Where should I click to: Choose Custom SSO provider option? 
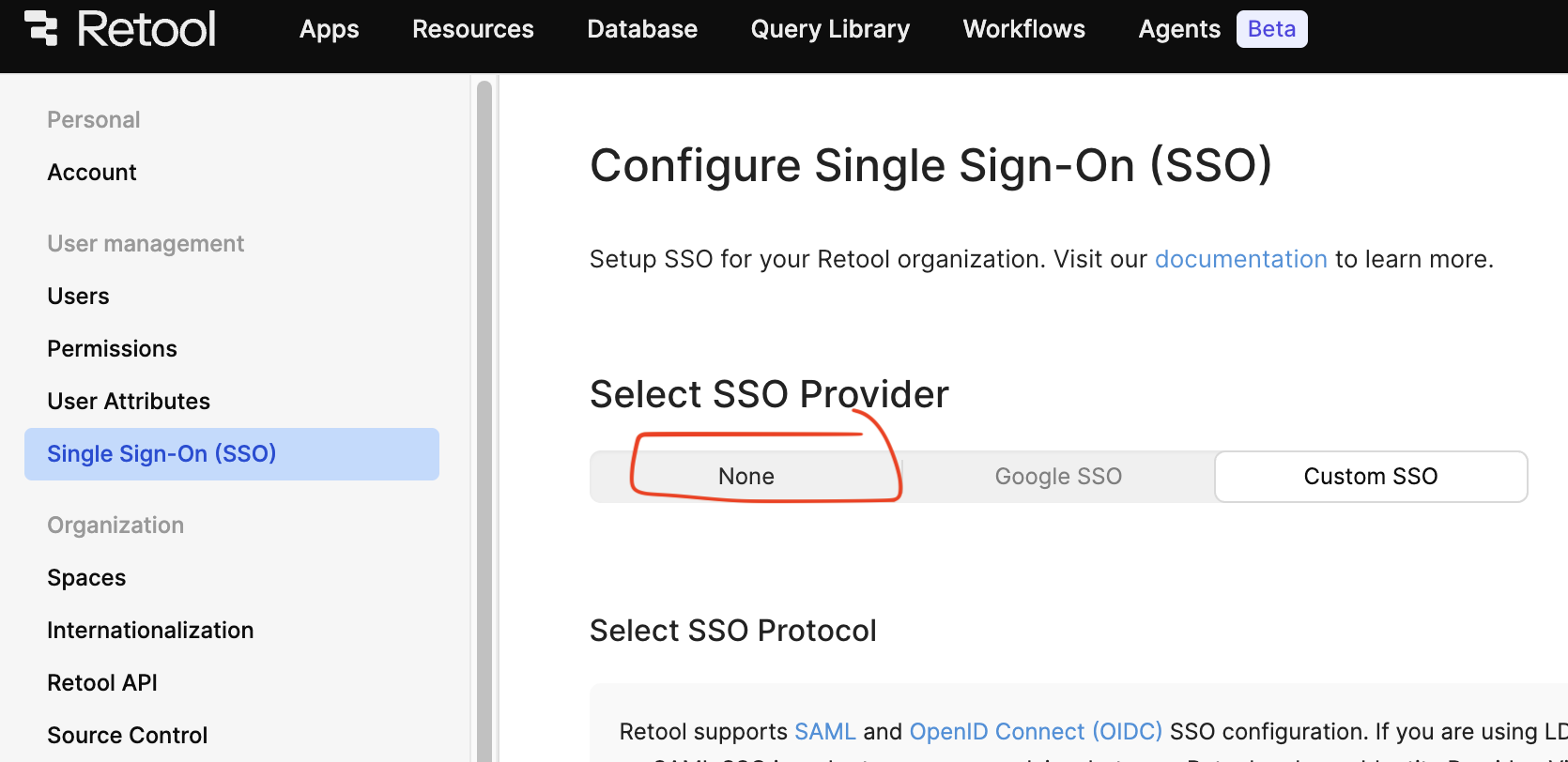pyautogui.click(x=1371, y=477)
